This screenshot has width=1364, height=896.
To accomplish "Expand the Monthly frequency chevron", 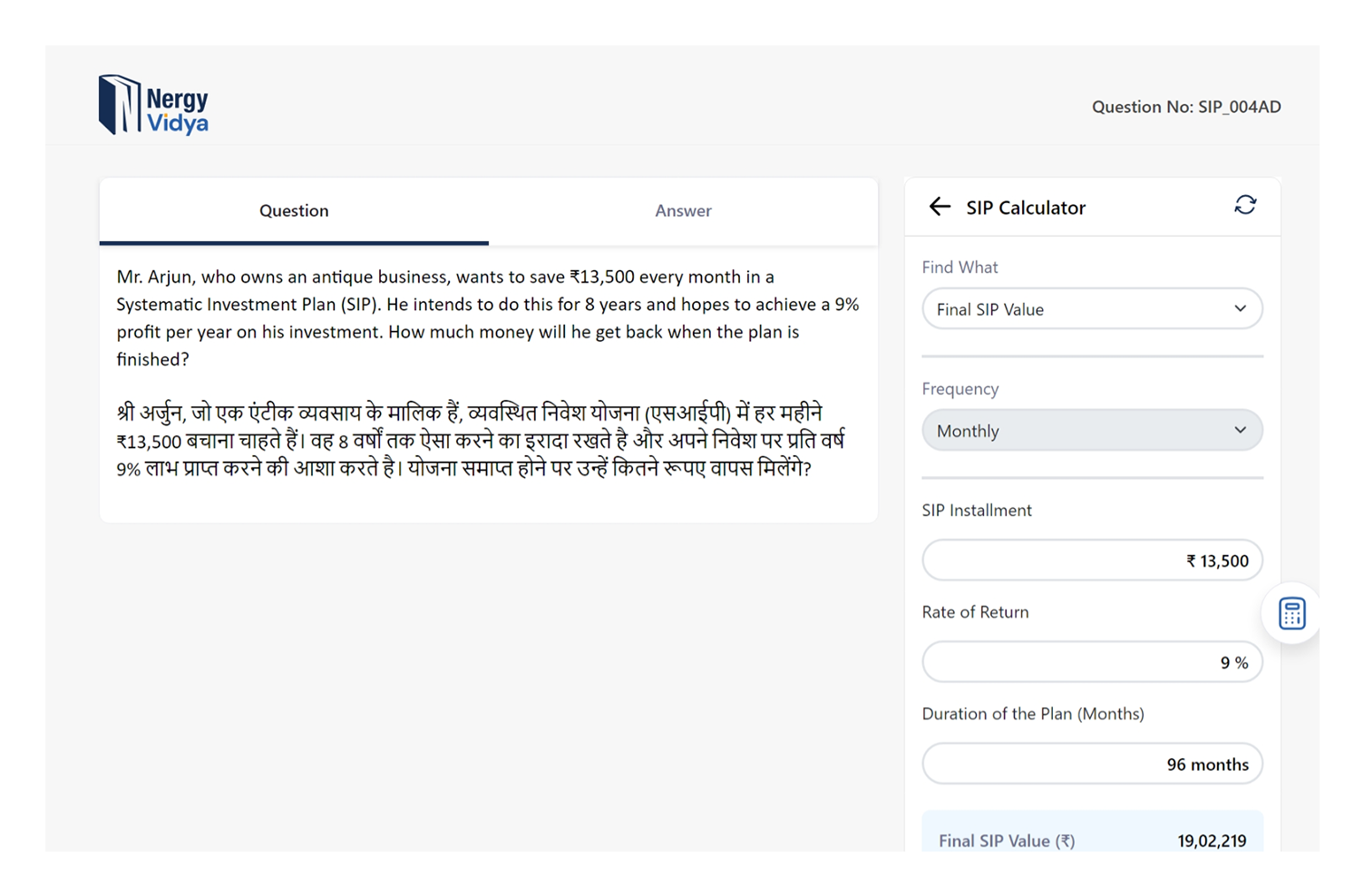I will [1240, 431].
